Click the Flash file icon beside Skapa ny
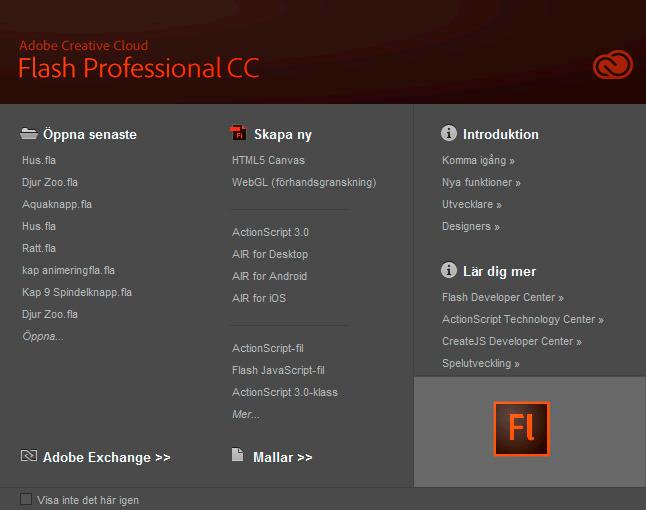This screenshot has height=510, width=646. (238, 133)
